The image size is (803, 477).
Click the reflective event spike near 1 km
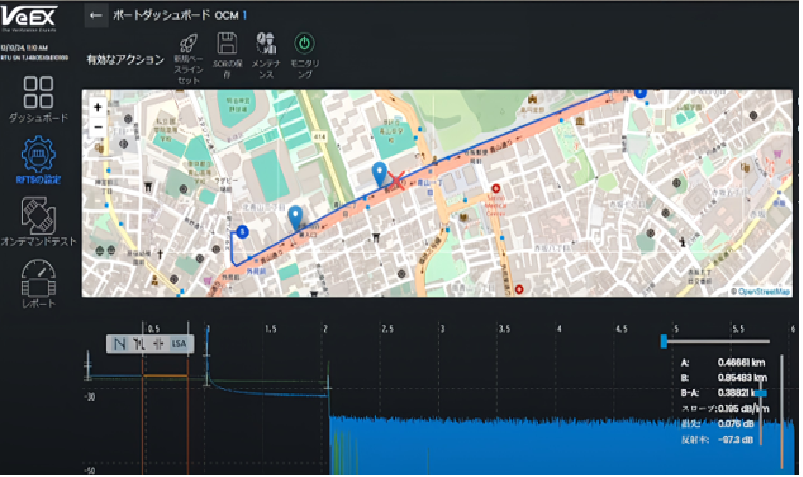pyautogui.click(x=207, y=355)
